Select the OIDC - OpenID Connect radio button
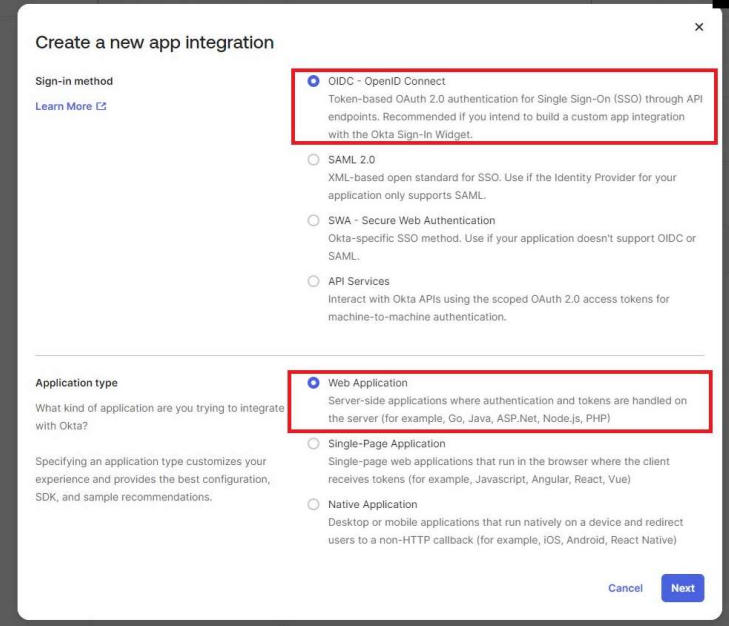729x626 pixels. pos(314,81)
